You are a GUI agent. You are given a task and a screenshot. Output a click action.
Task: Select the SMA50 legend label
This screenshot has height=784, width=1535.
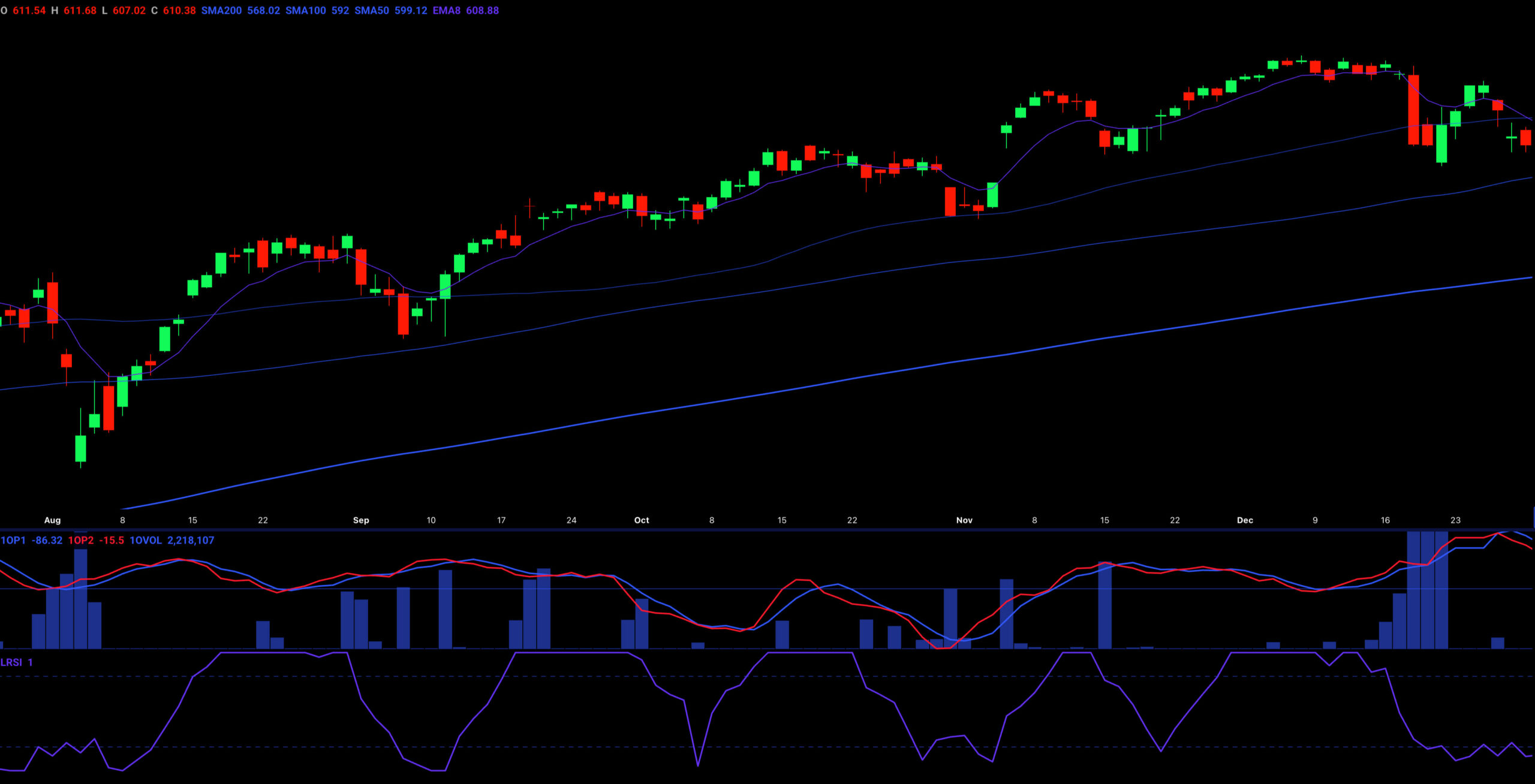point(372,11)
